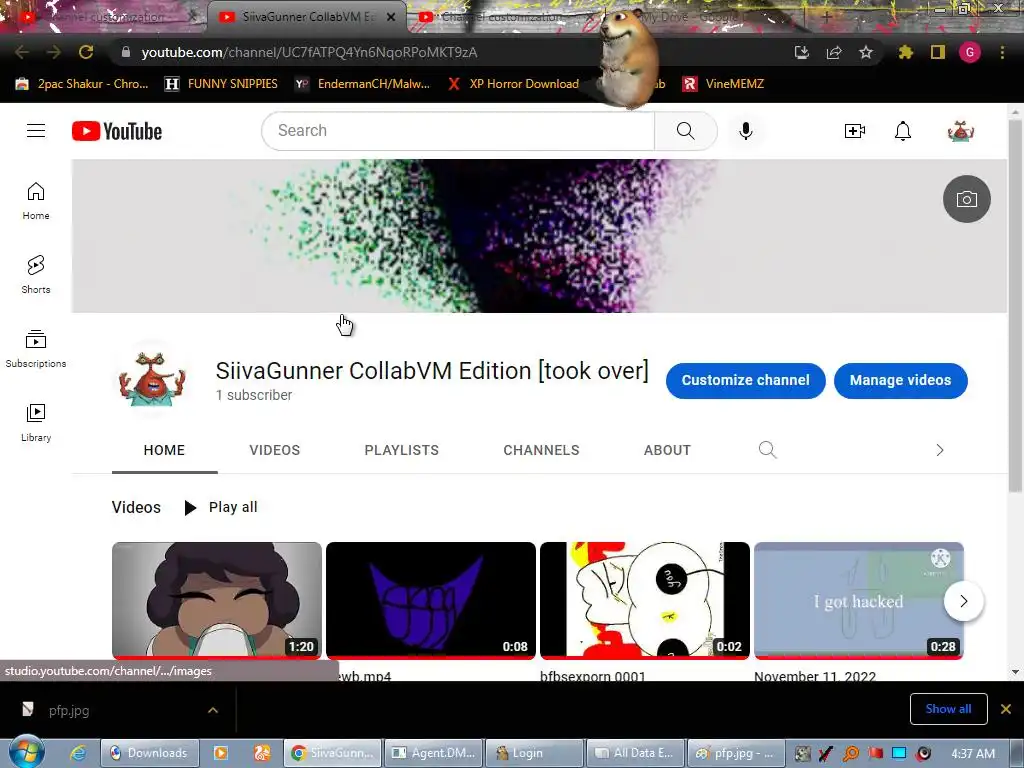
Task: Open the XP Horror Download bookmark
Action: click(513, 84)
